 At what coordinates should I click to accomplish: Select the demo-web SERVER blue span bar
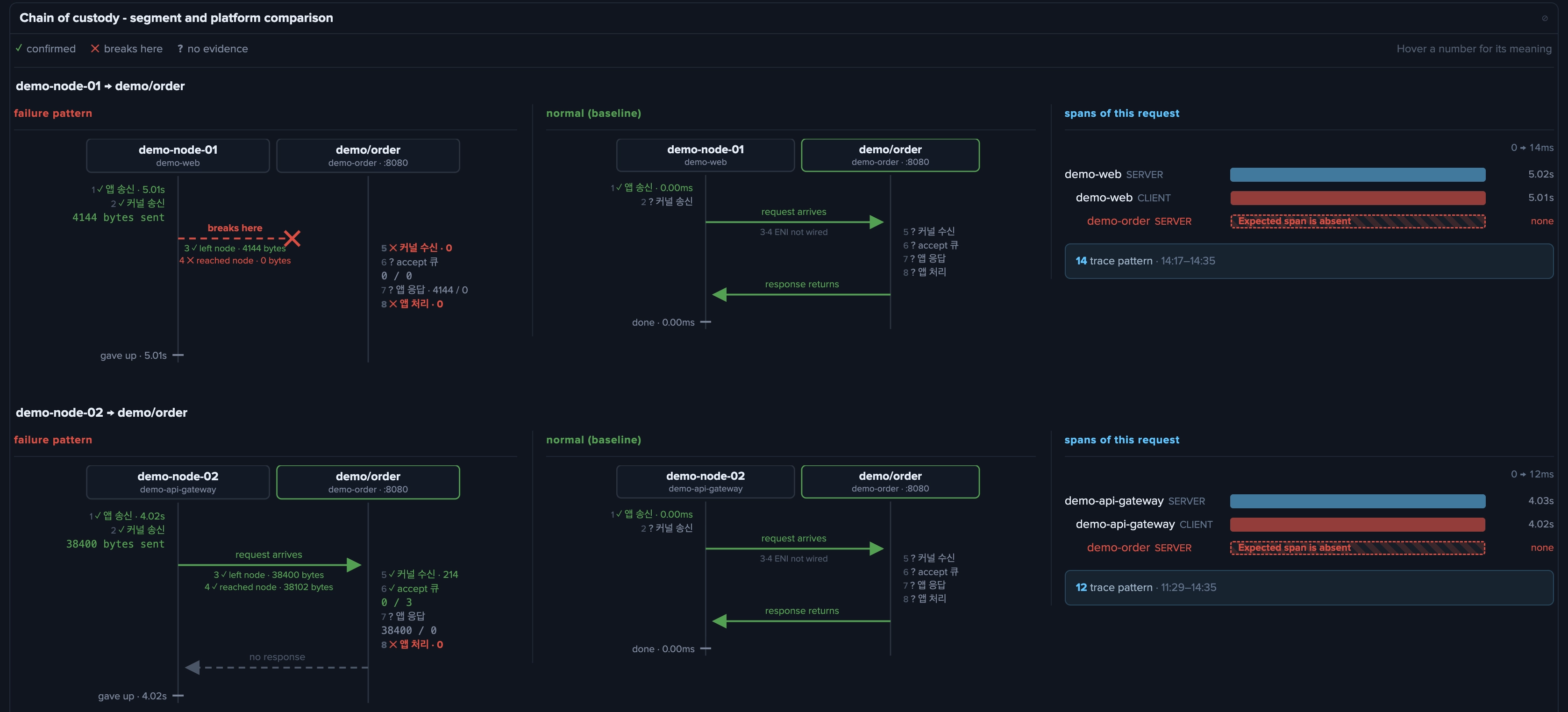pos(1357,175)
